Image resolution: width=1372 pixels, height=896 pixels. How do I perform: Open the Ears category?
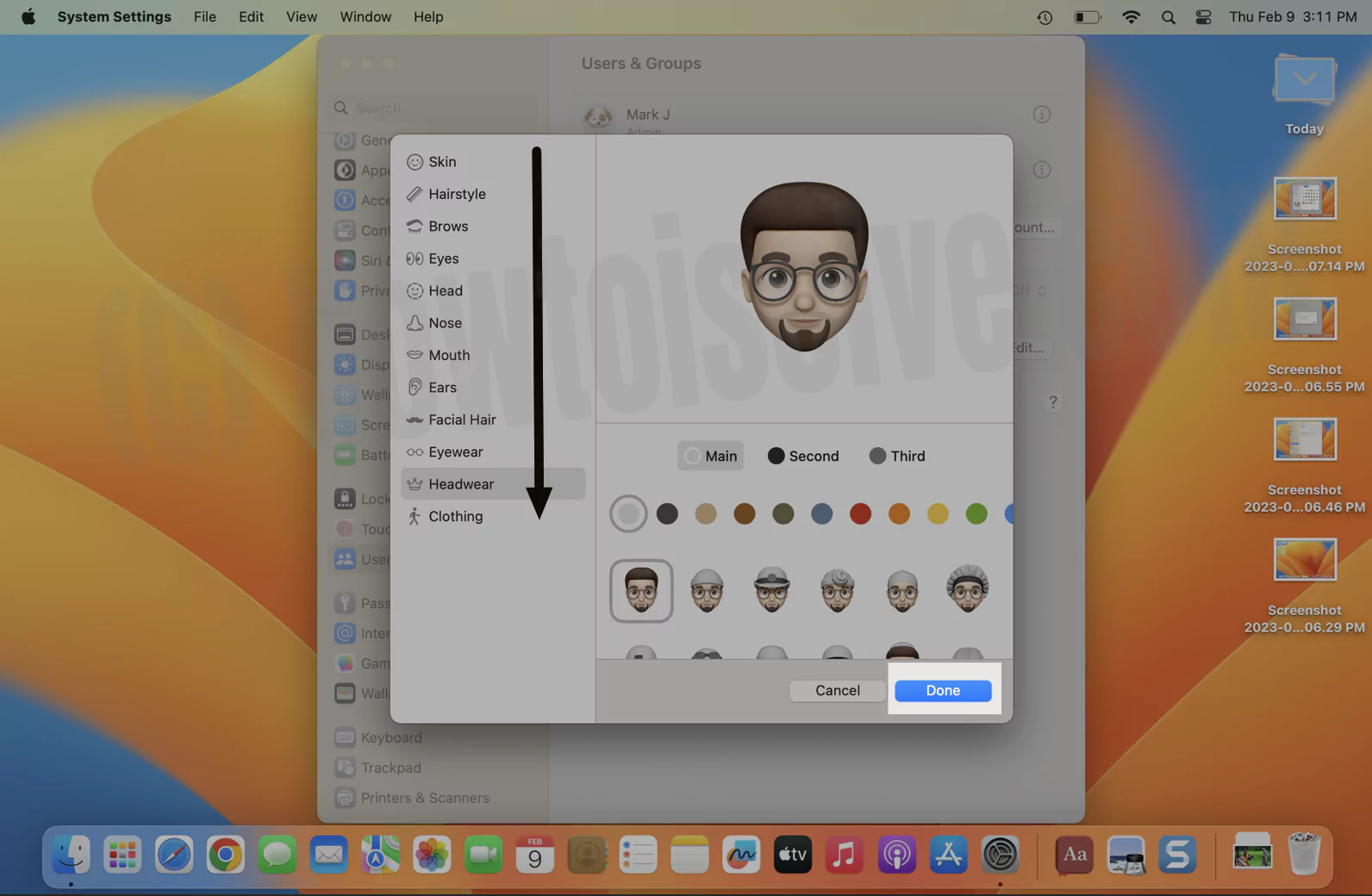tap(493, 388)
